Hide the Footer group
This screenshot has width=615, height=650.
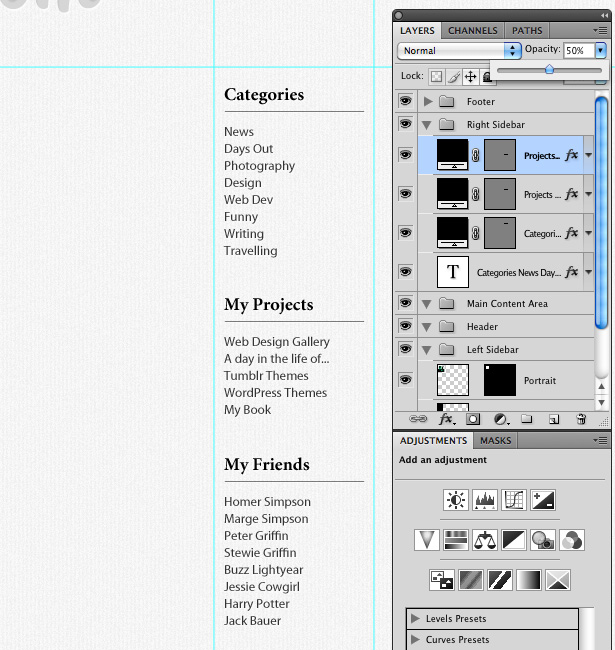(x=405, y=101)
